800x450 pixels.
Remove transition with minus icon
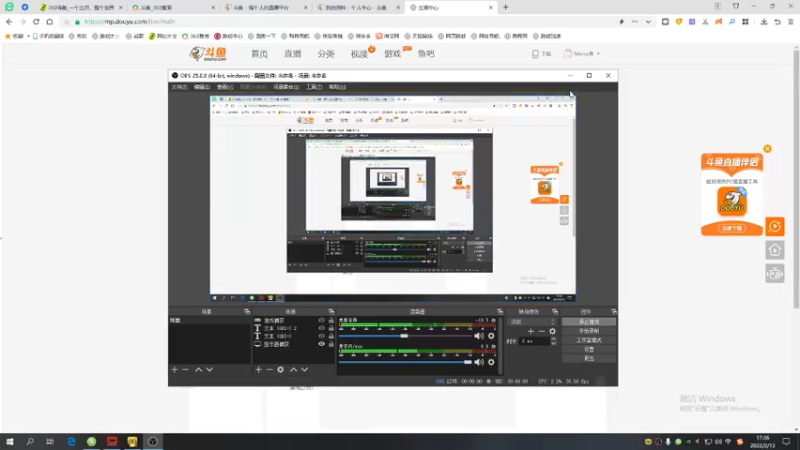[541, 331]
